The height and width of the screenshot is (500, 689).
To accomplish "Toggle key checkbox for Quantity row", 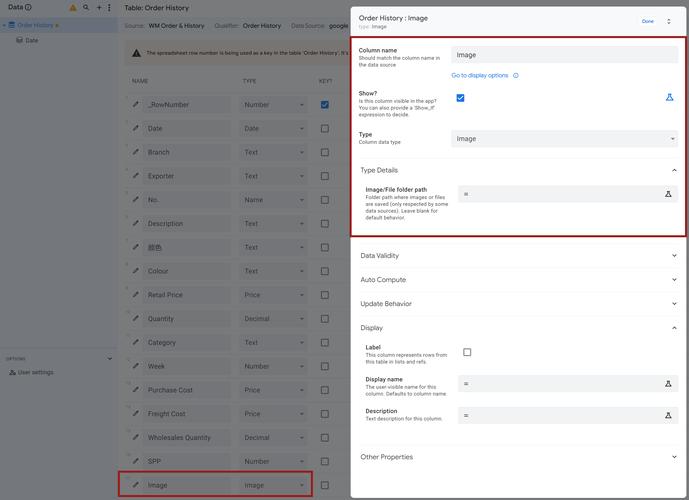I will [325, 319].
